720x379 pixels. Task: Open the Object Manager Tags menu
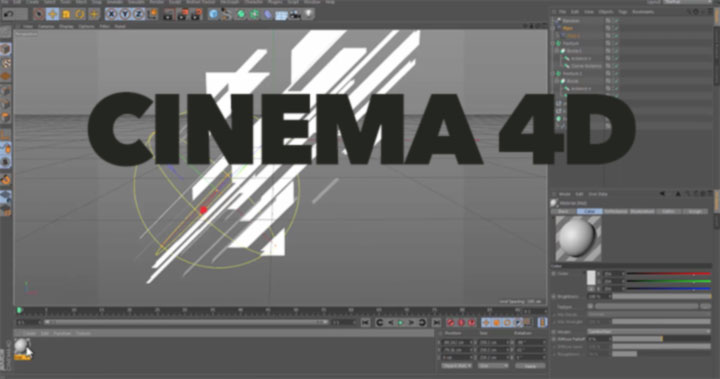[623, 12]
